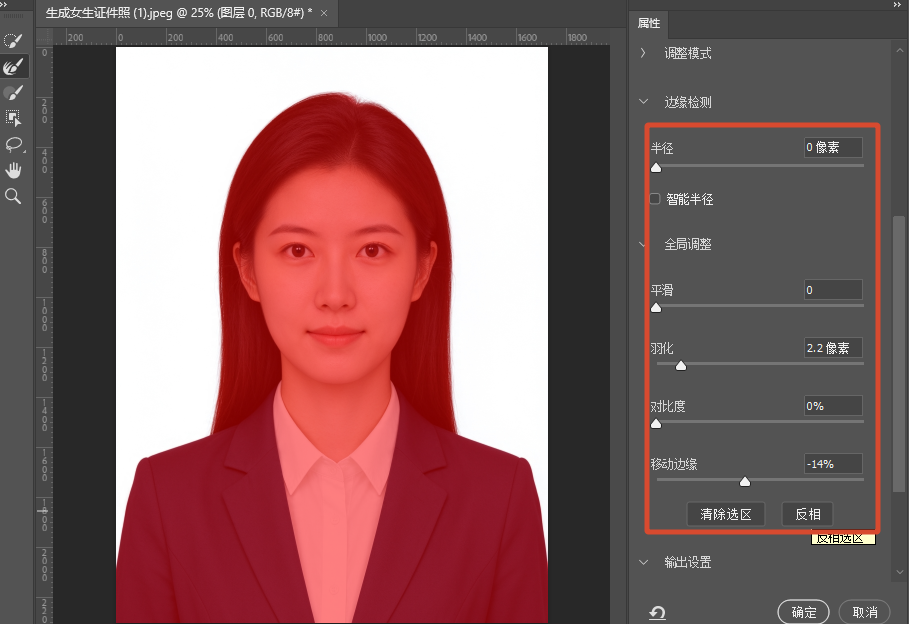Click the 对比度 value field showing 0%
Image resolution: width=909 pixels, height=624 pixels.
(x=833, y=406)
